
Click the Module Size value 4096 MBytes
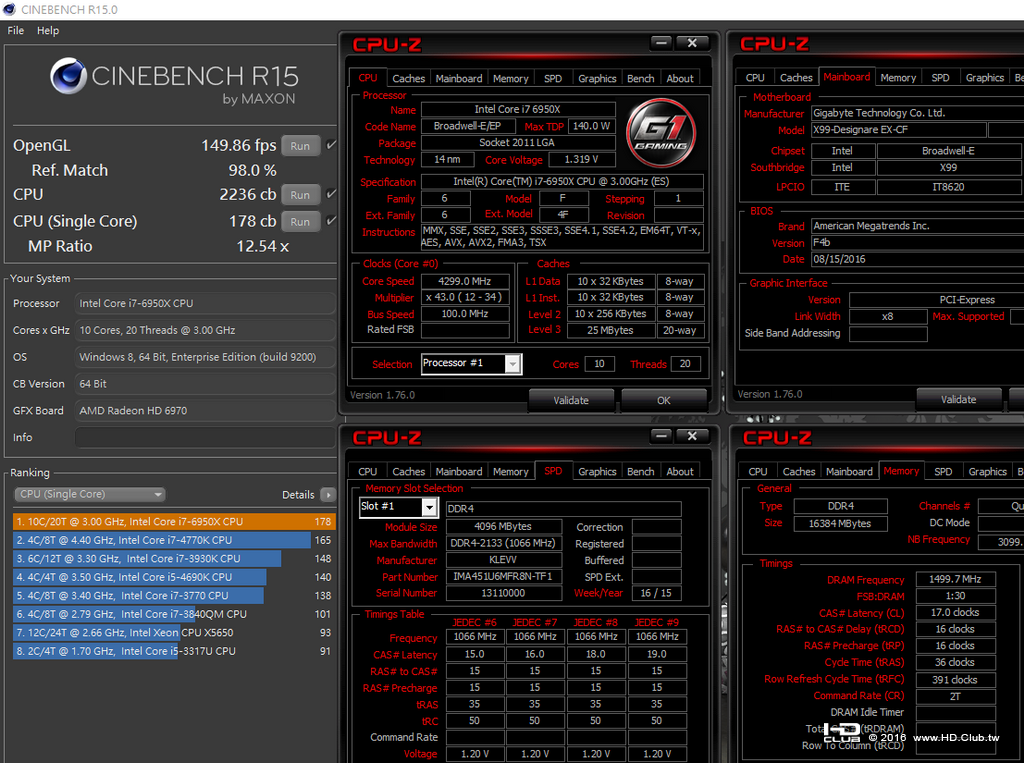[x=504, y=527]
